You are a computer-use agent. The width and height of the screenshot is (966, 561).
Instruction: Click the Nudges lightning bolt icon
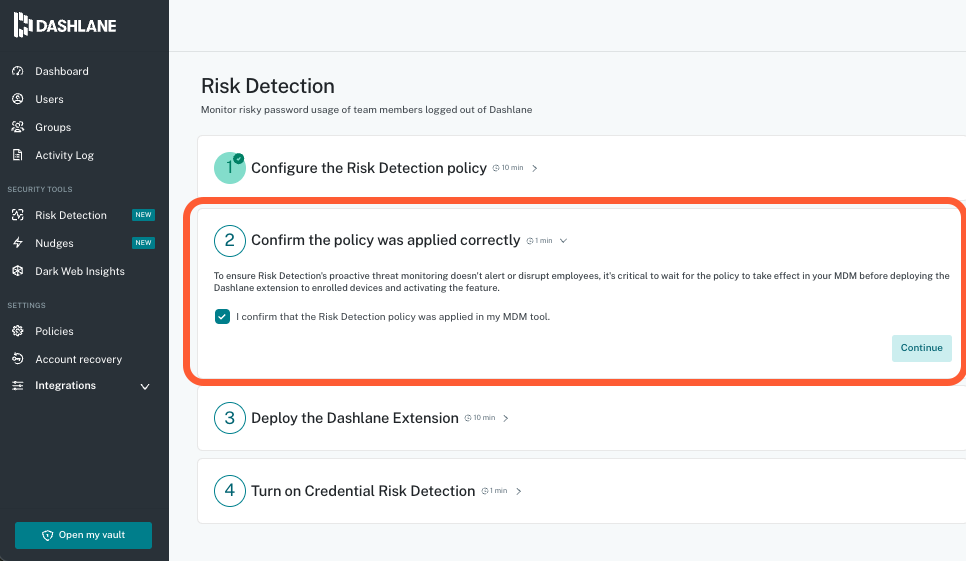point(17,243)
